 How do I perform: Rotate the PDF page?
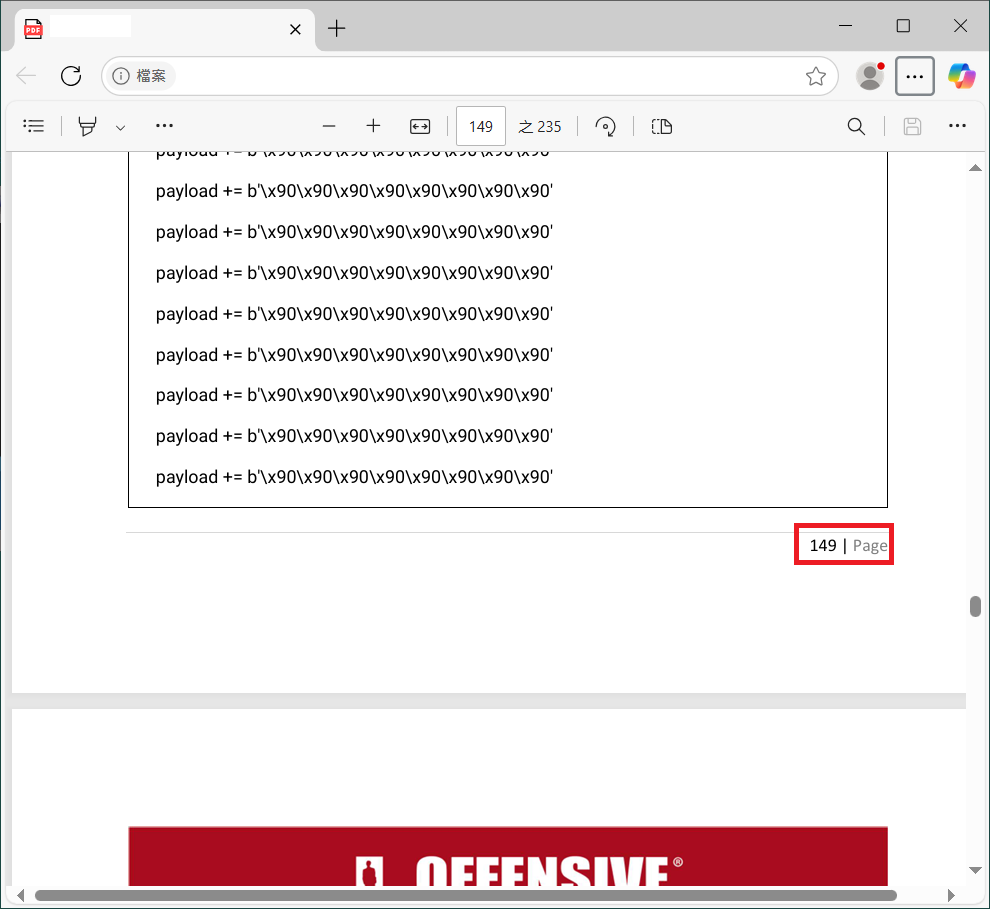click(605, 126)
